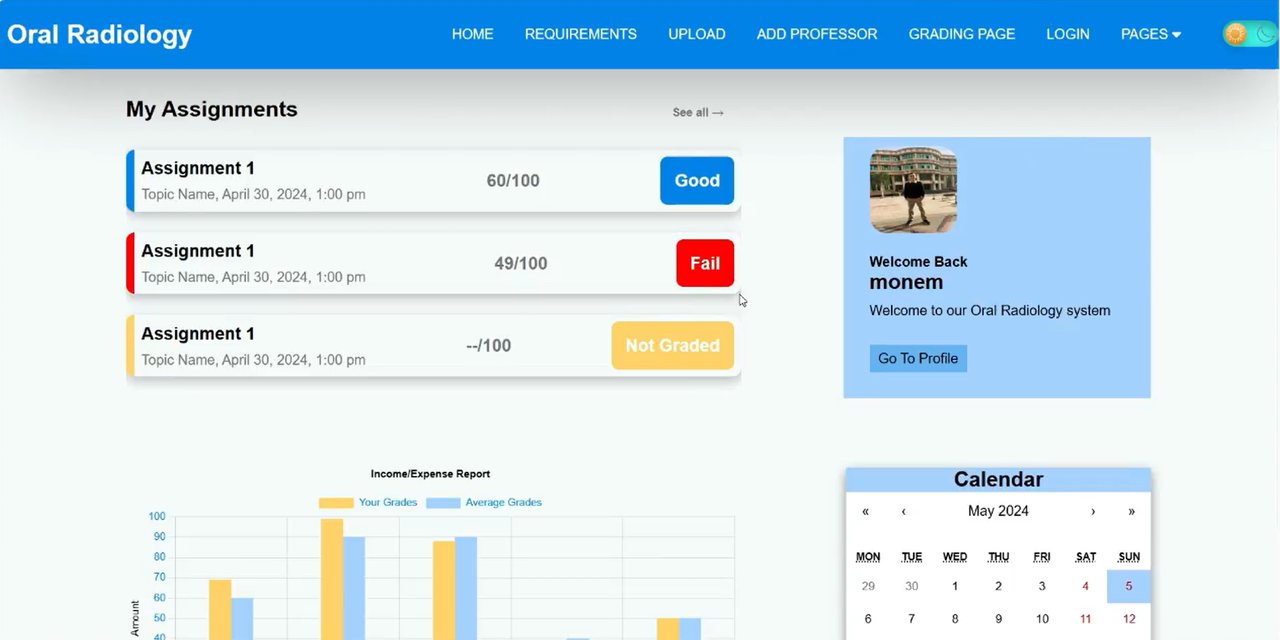Go to next month in calendar (›)
The width and height of the screenshot is (1280, 640).
click(1093, 511)
